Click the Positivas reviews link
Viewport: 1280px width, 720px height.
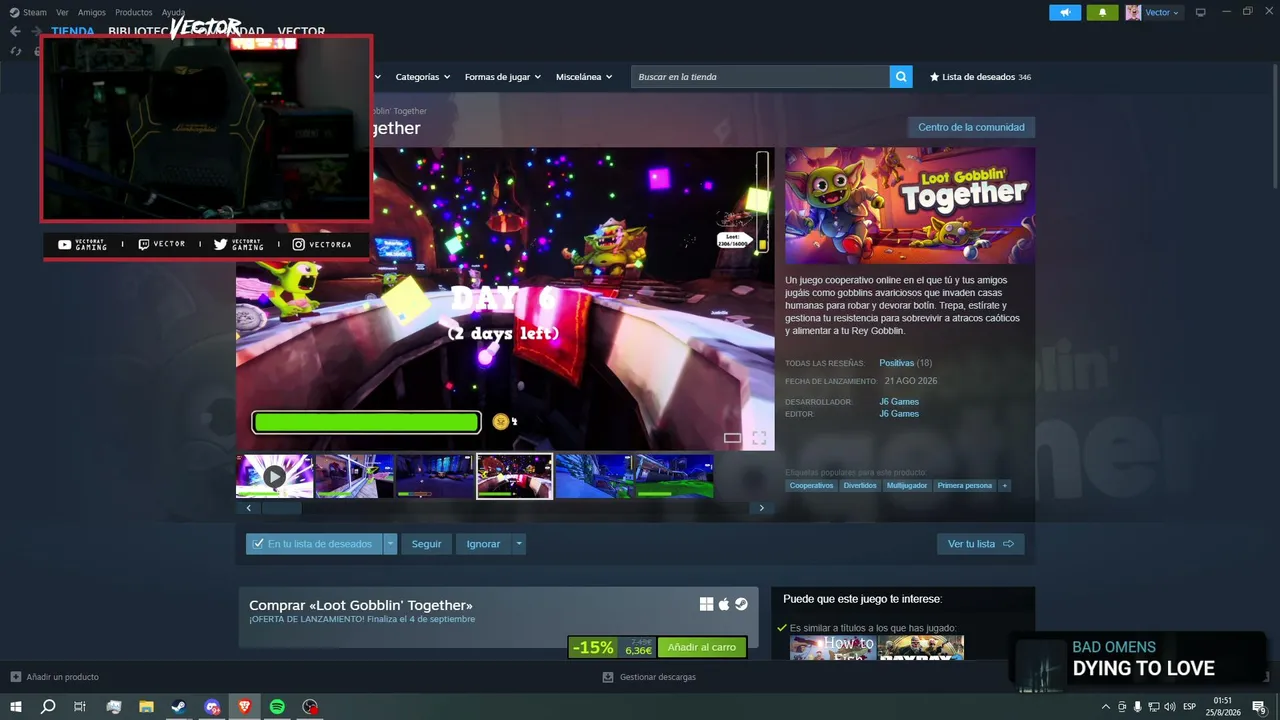[x=896, y=363]
